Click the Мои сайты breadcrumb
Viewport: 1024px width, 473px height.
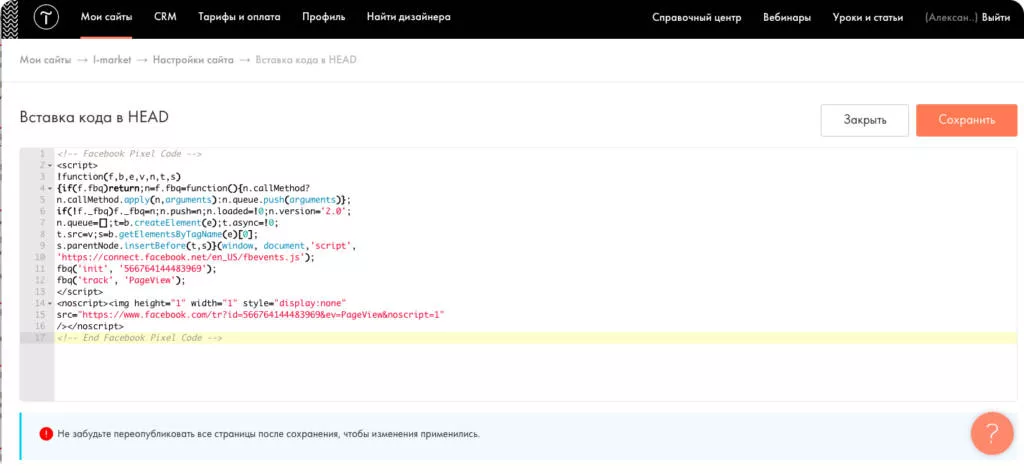pyautogui.click(x=45, y=60)
